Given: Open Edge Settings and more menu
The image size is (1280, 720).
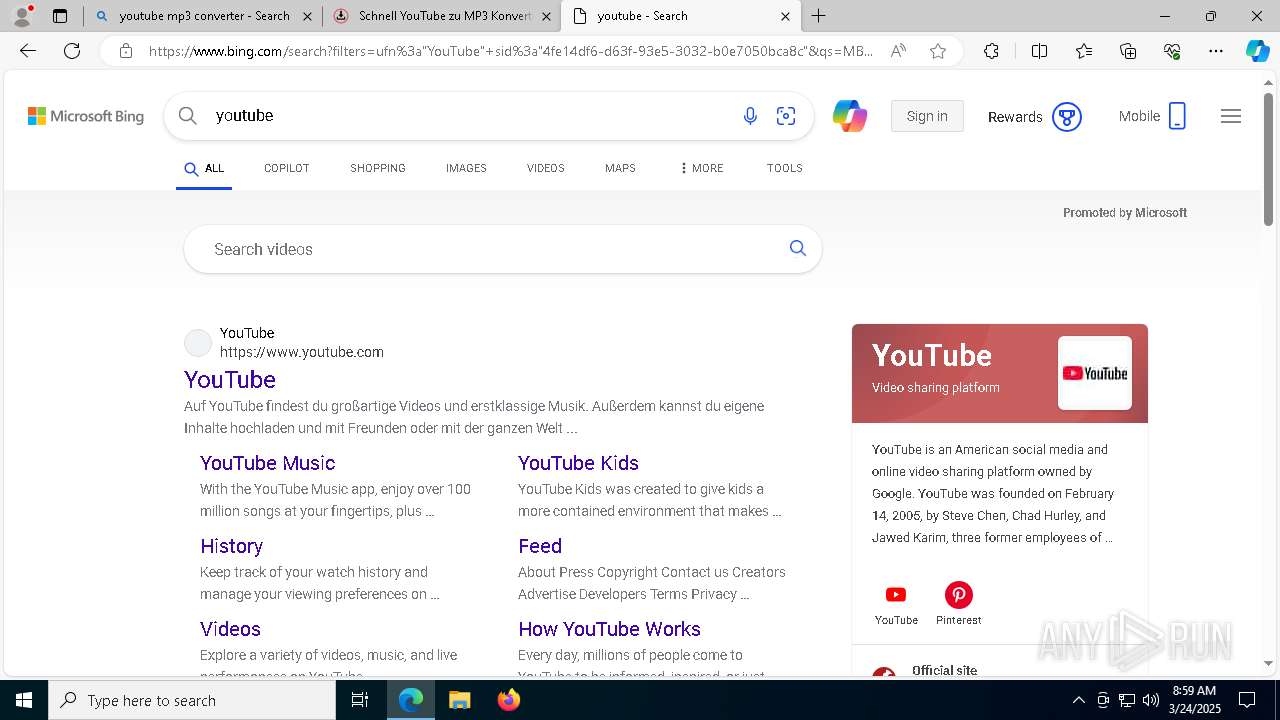Looking at the screenshot, I should point(1216,51).
